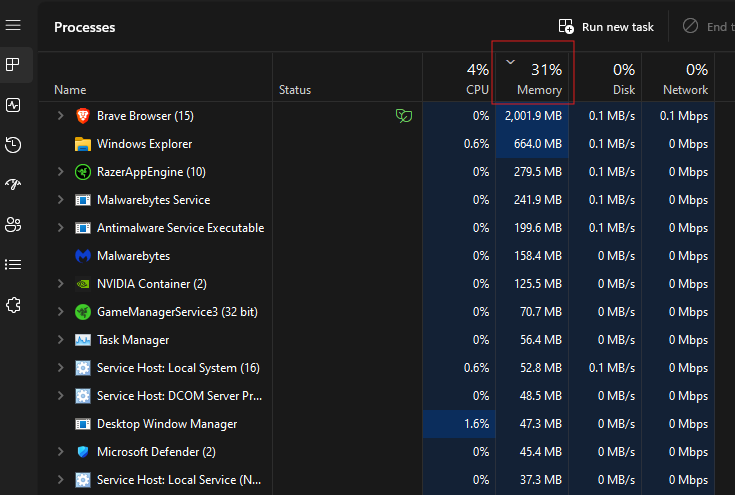Expand GameManagerService3 (32 bit) entry

(60, 312)
